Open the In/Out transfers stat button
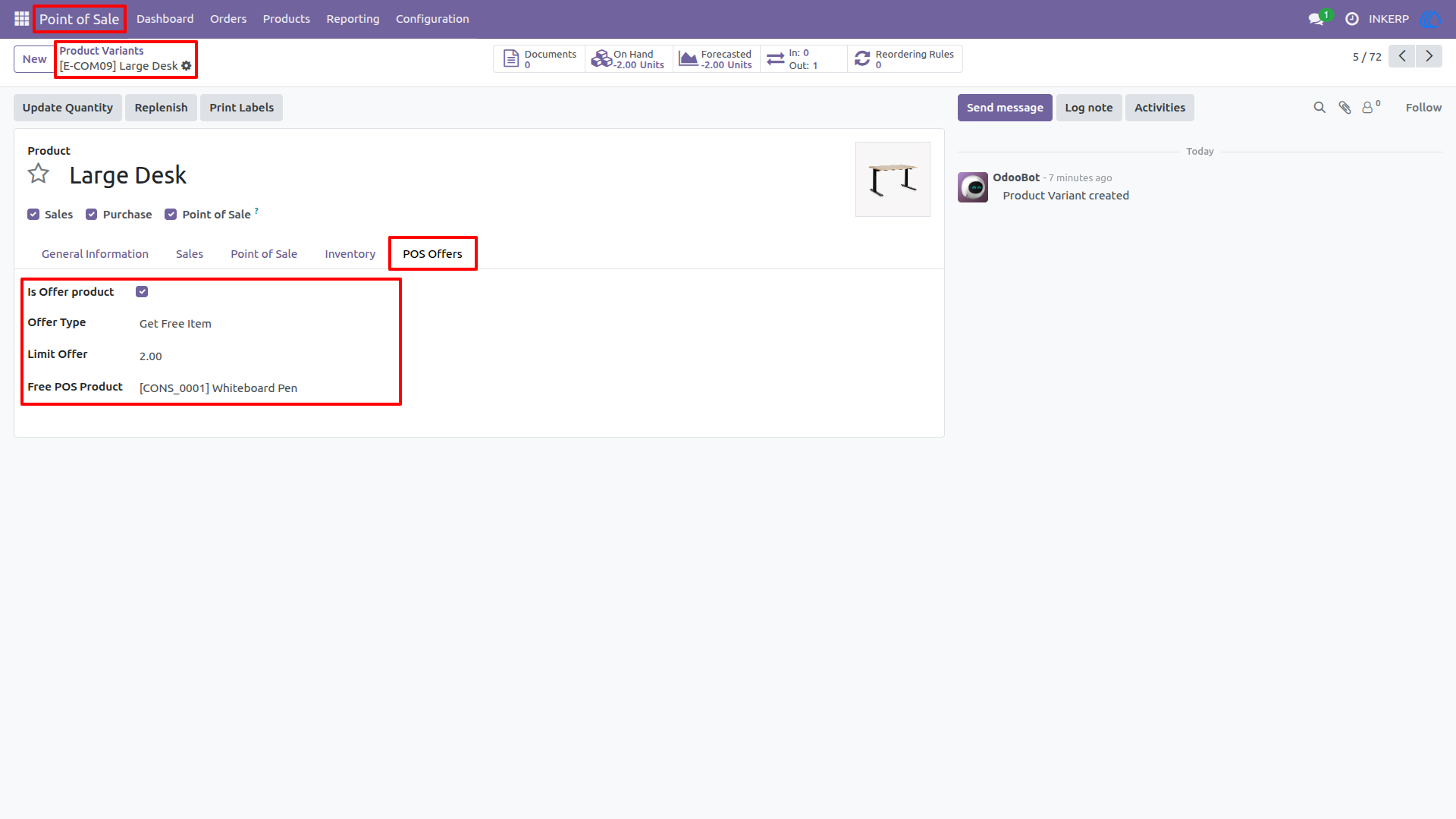This screenshot has height=819, width=1456. coord(803,59)
